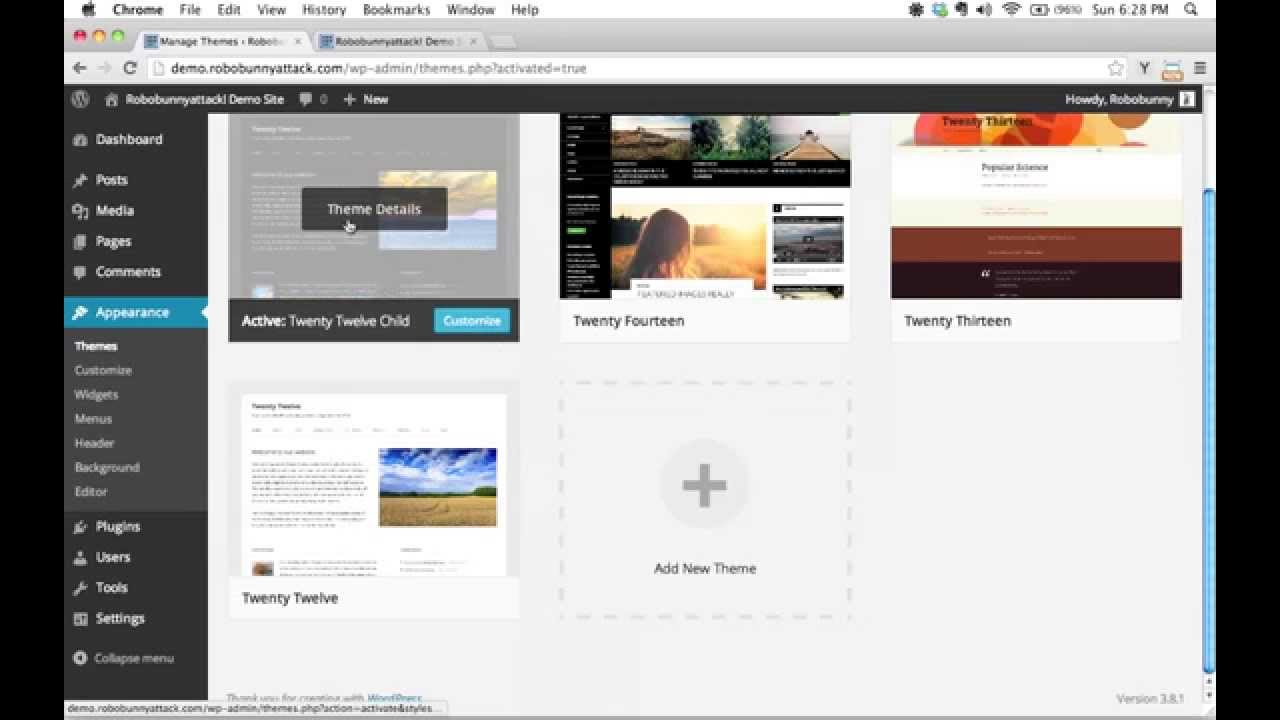Image resolution: width=1280 pixels, height=720 pixels.
Task: Click the browser forward arrow
Action: pyautogui.click(x=104, y=68)
